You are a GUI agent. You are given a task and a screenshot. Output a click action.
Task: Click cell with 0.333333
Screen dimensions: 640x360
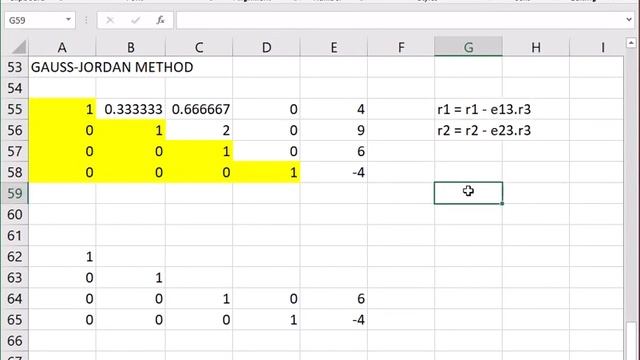coord(131,109)
